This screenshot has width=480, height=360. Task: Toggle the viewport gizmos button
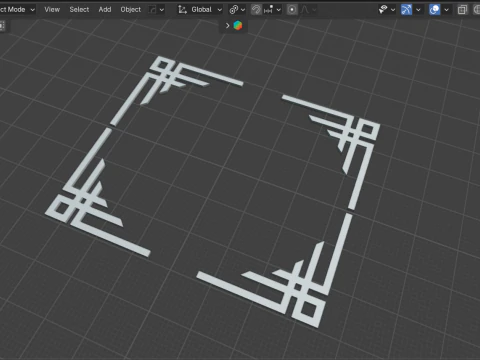click(x=406, y=10)
